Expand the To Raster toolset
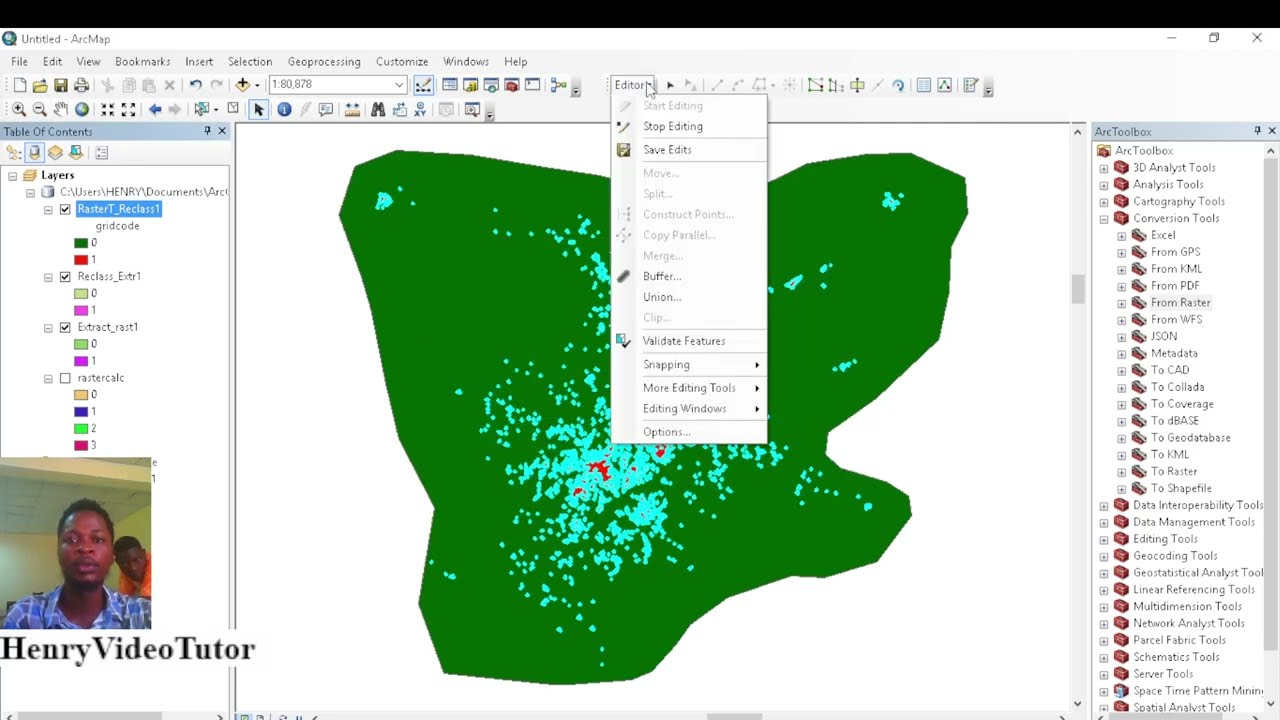Image resolution: width=1280 pixels, height=720 pixels. (x=1121, y=472)
